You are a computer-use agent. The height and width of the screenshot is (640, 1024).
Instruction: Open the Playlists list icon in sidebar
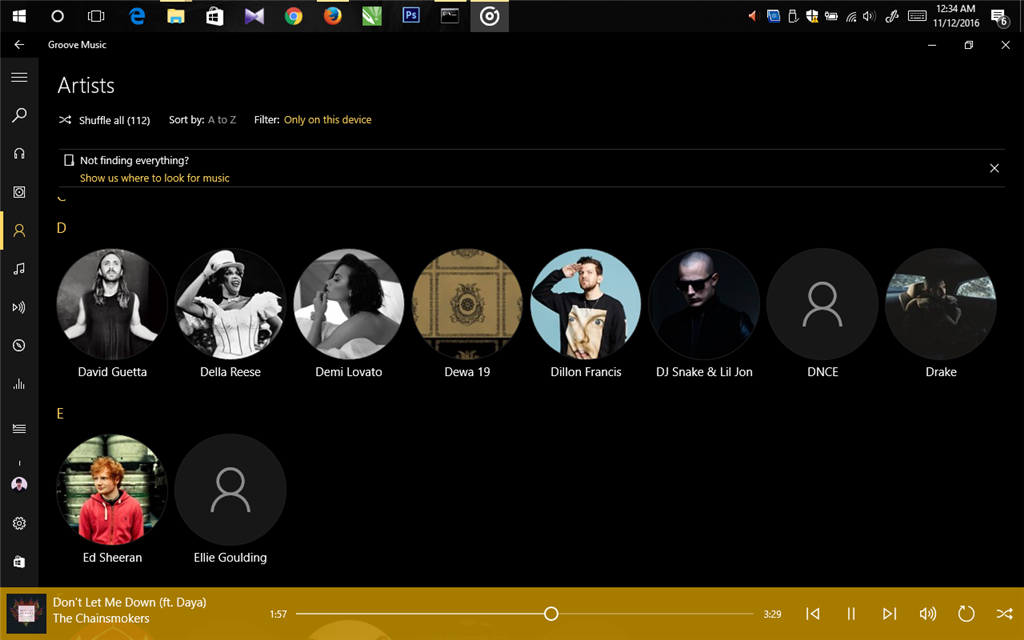[19, 428]
